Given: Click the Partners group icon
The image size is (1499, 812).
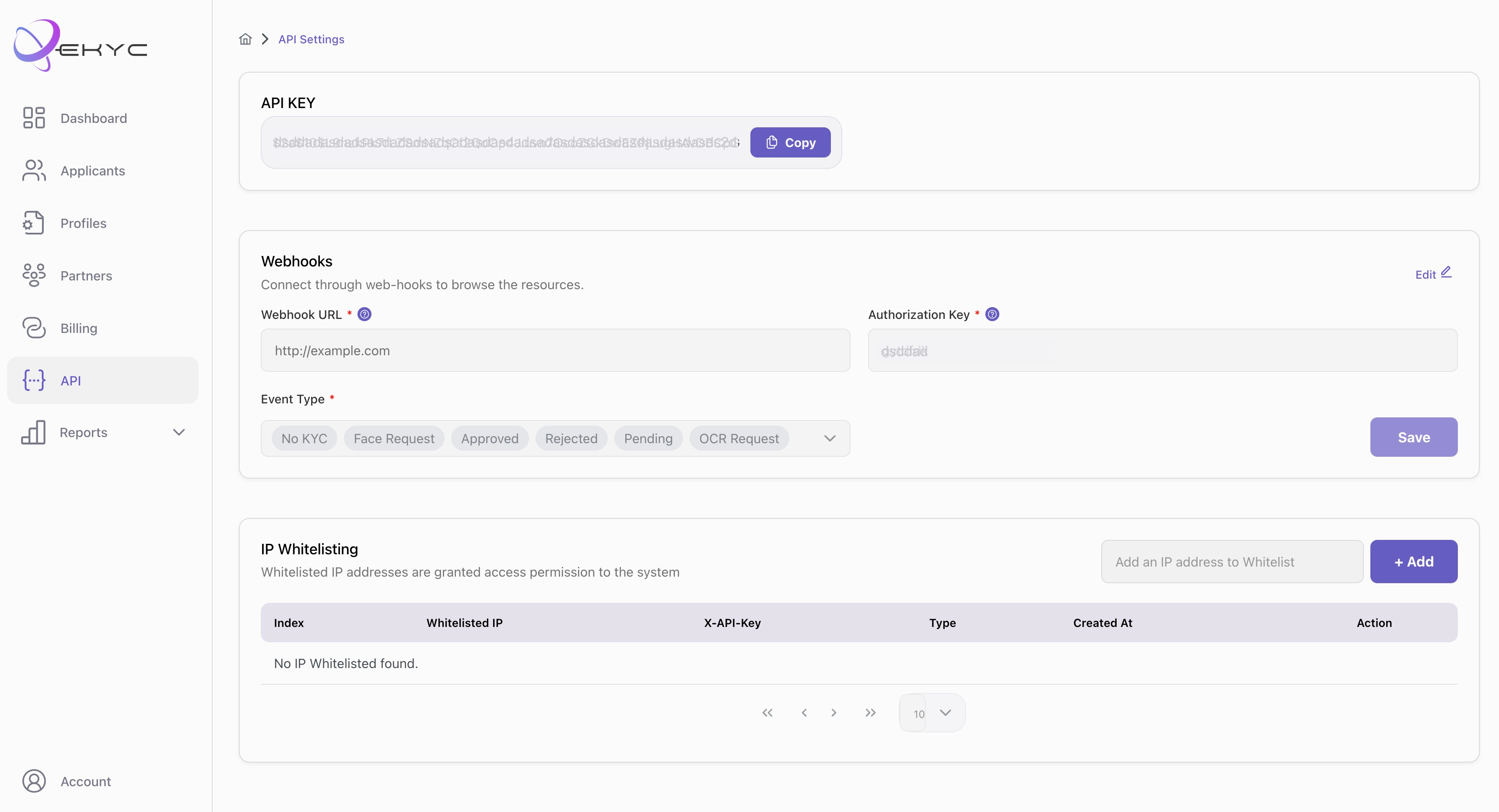Looking at the screenshot, I should 34,275.
